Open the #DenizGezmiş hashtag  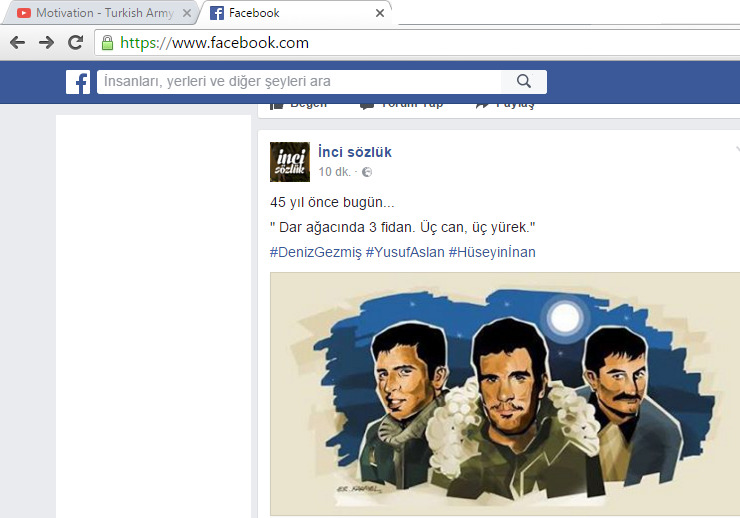(316, 252)
